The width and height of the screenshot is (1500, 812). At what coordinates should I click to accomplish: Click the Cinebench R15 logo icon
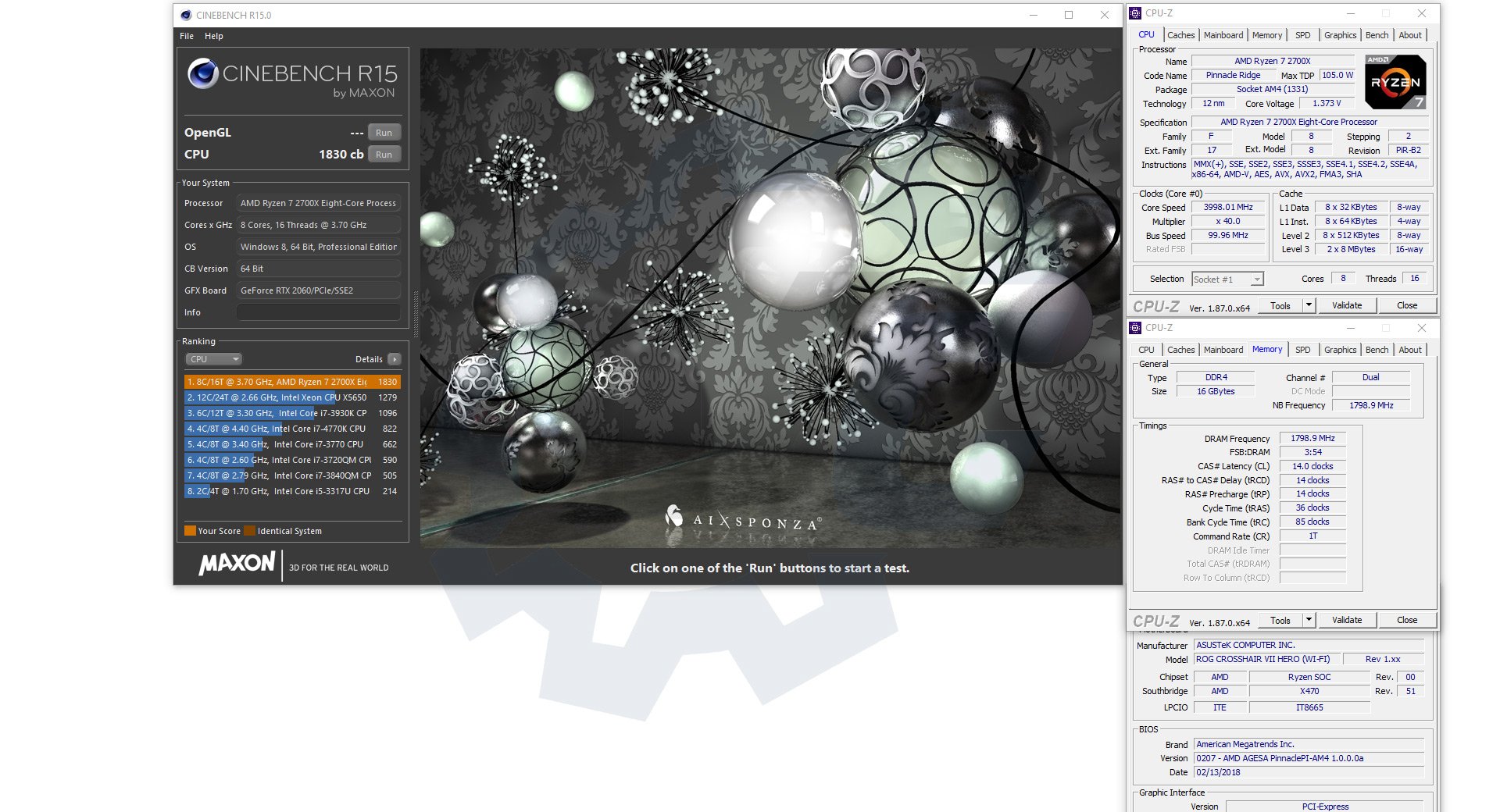[203, 73]
